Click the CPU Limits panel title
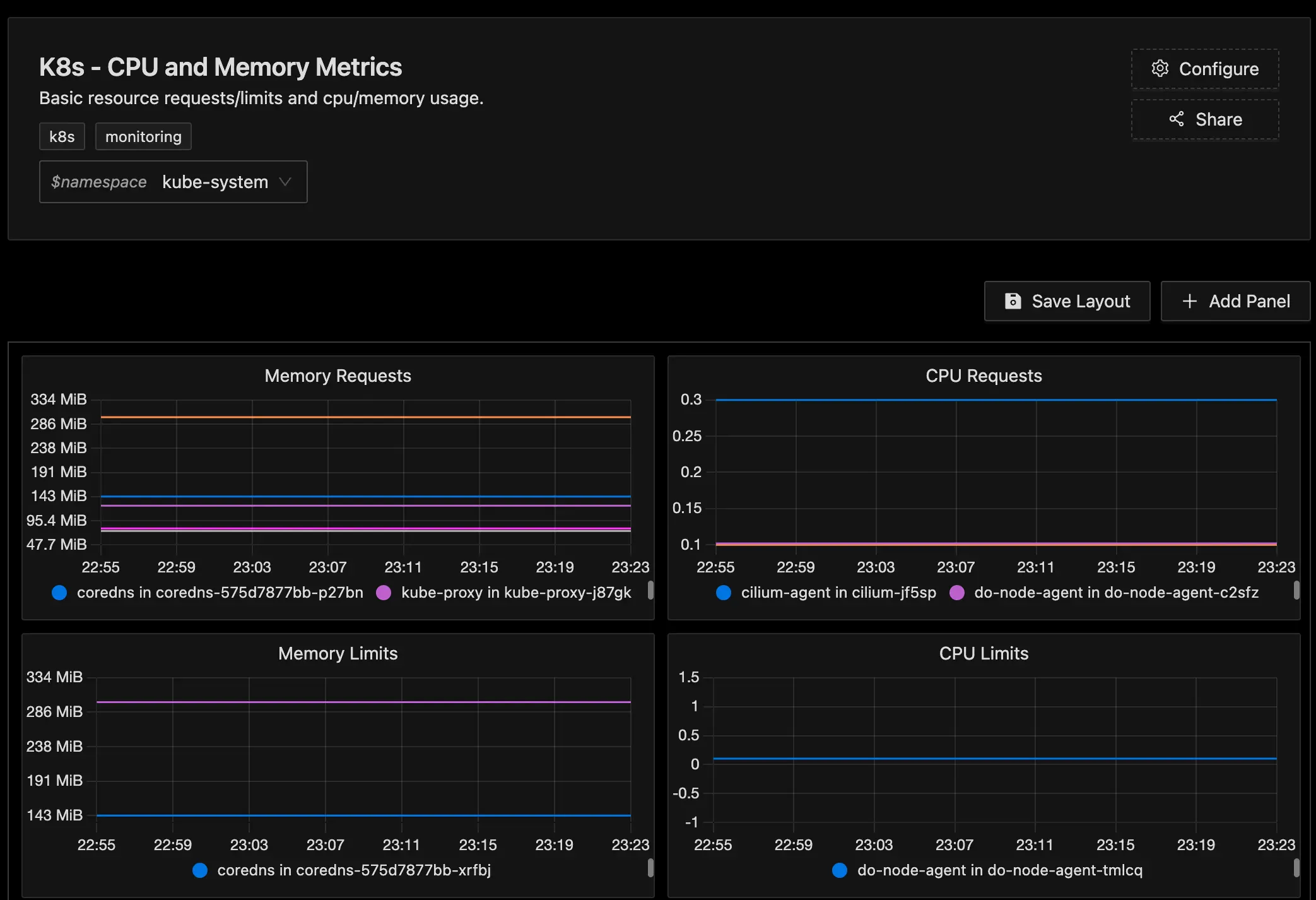Screen dimensions: 1316x900 tap(984, 653)
